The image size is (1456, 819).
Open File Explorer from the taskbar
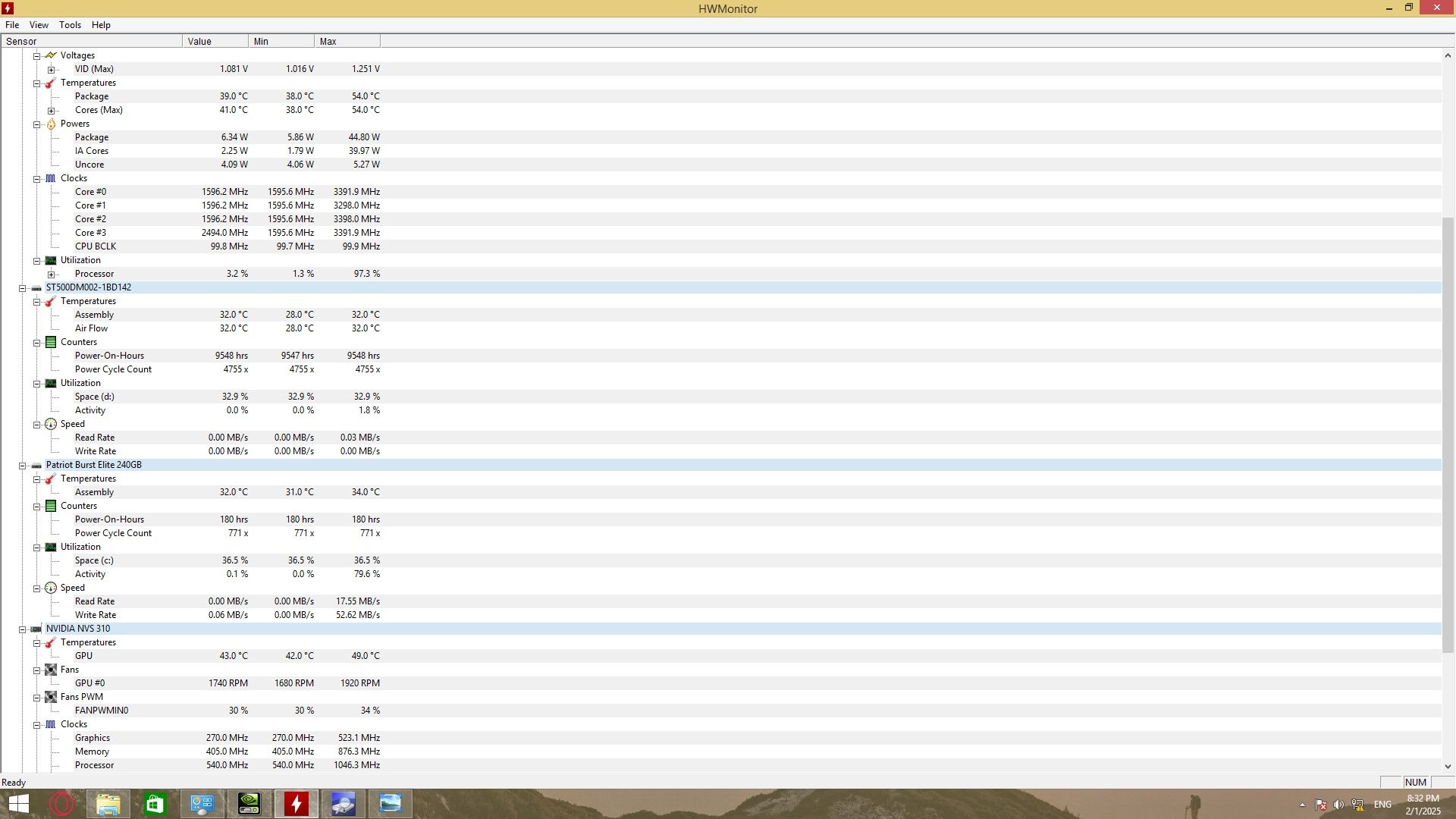pyautogui.click(x=108, y=804)
